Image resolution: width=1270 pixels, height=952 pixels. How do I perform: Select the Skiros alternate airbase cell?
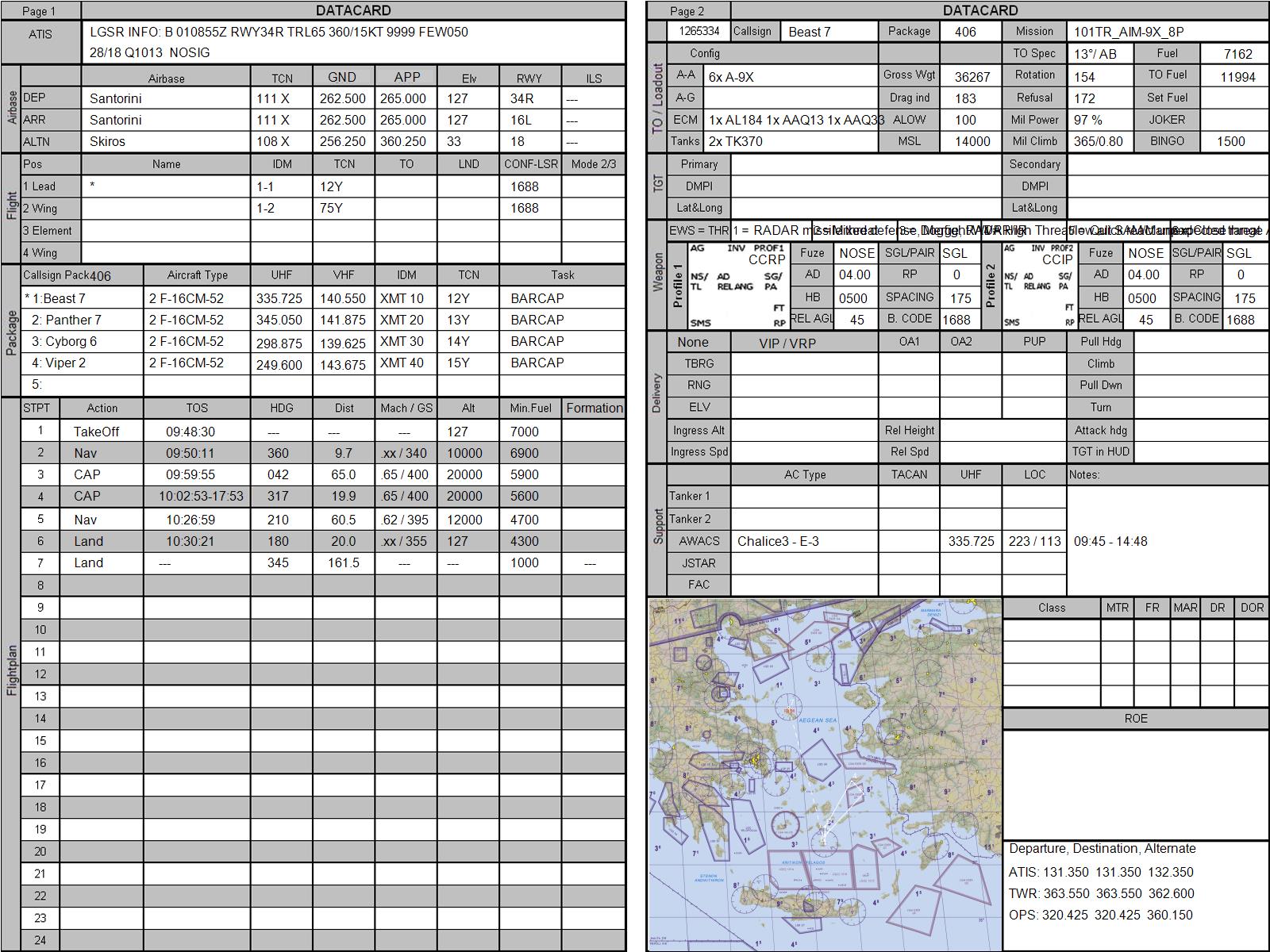tap(165, 141)
